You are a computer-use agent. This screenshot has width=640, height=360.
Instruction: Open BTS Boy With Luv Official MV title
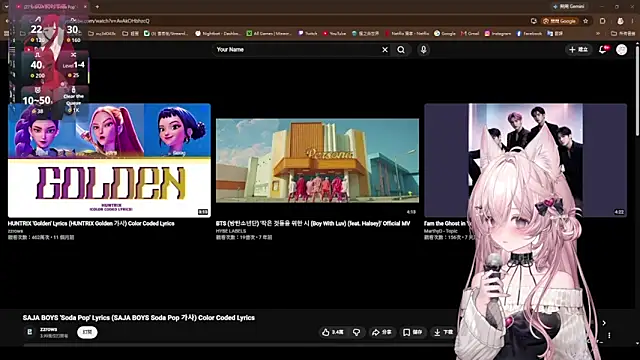(313, 224)
